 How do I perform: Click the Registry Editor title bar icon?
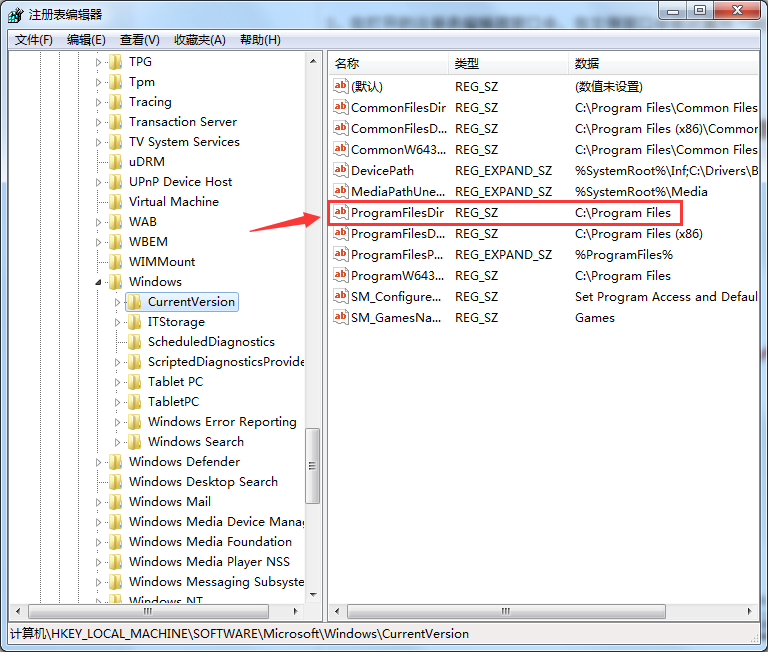(15, 15)
